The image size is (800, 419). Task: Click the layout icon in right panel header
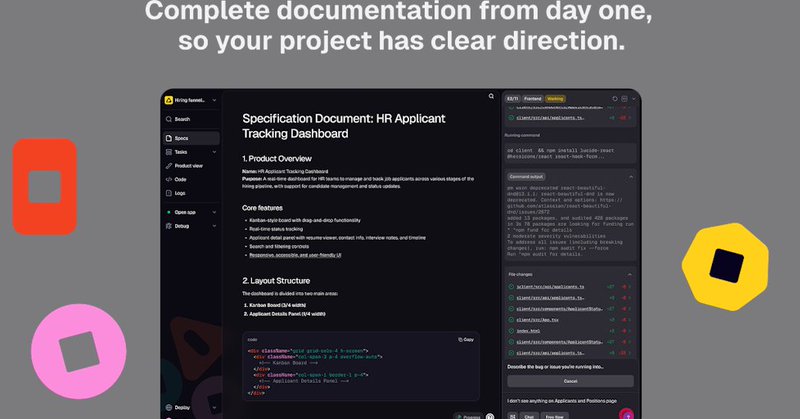click(x=624, y=98)
